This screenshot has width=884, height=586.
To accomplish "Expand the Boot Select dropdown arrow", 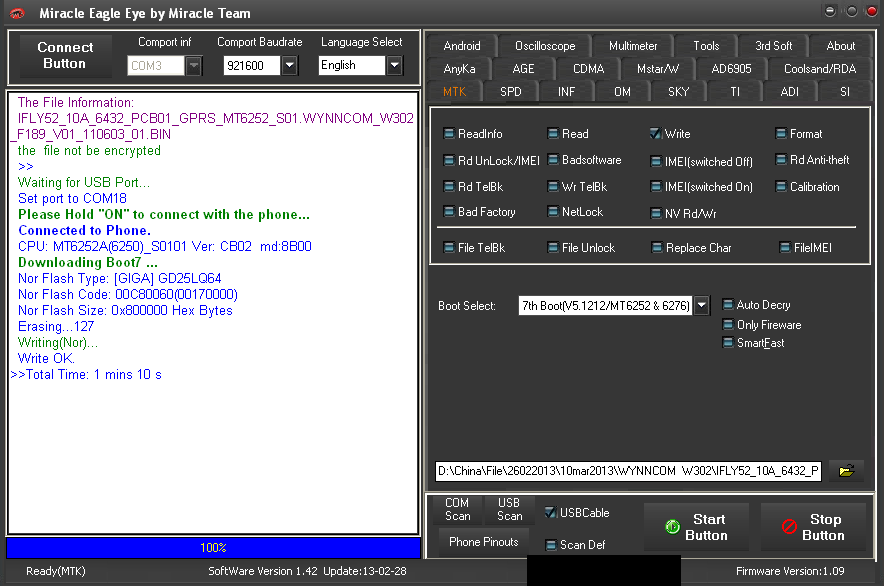I will pos(701,306).
